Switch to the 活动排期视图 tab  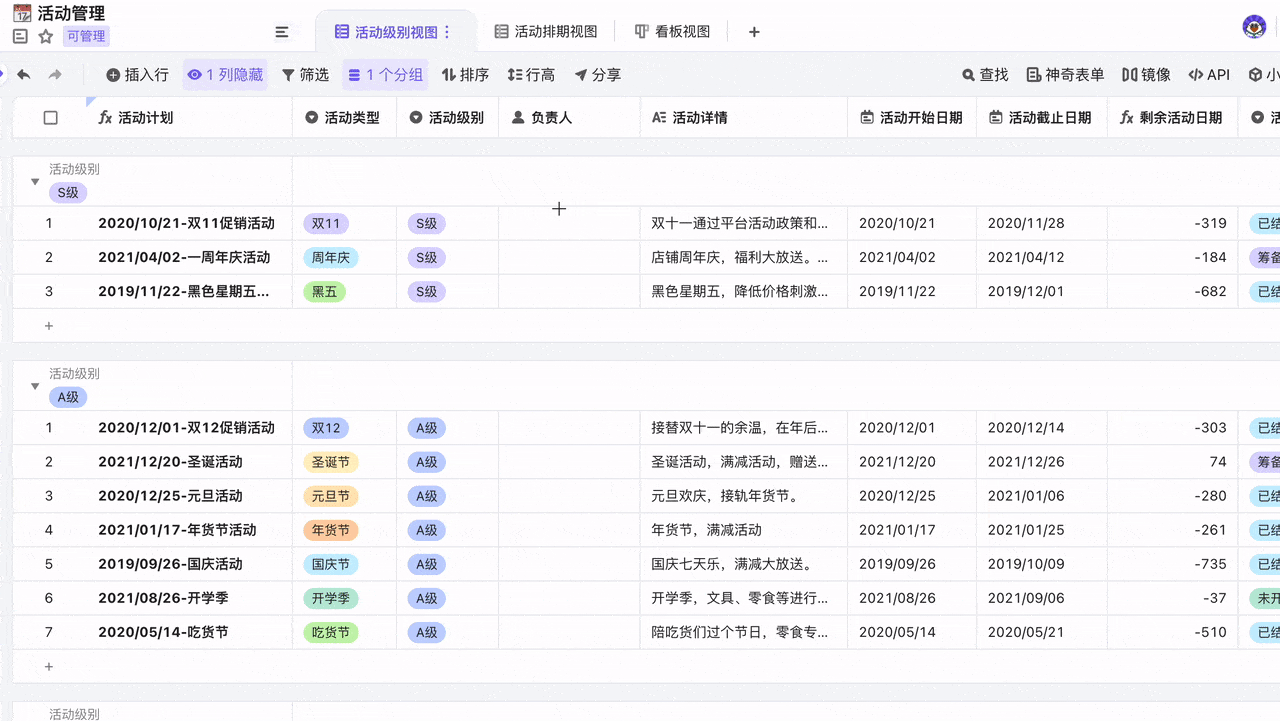[546, 32]
